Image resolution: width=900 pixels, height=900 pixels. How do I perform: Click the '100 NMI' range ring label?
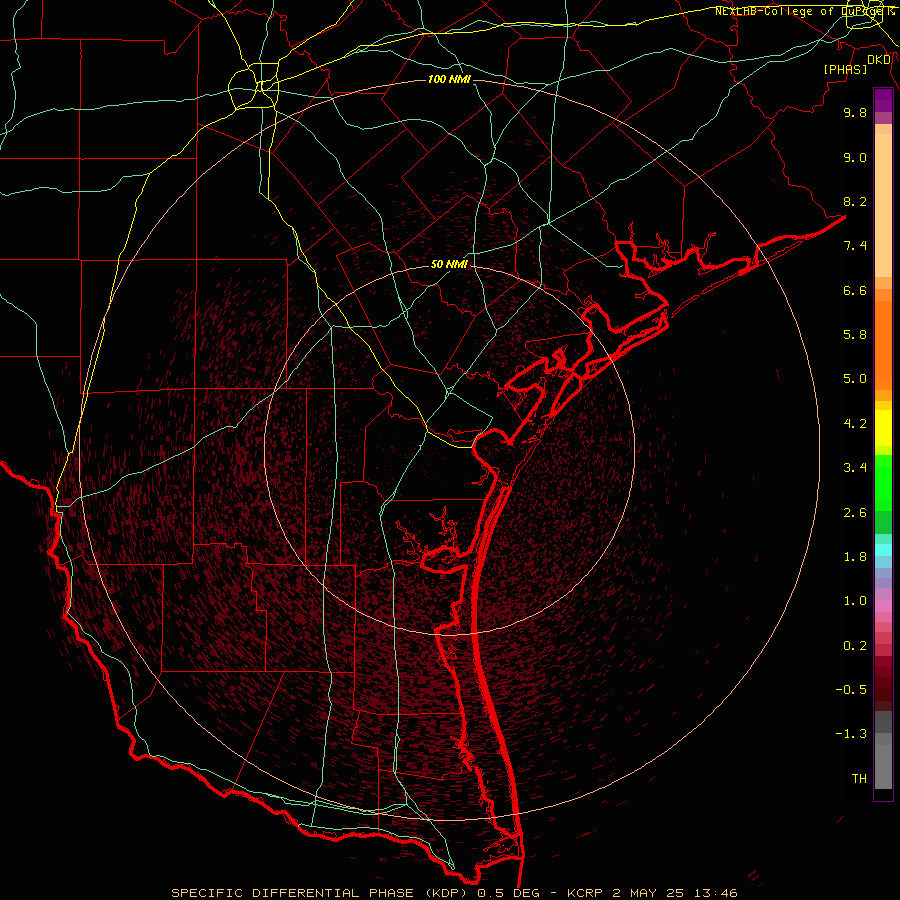coord(449,79)
